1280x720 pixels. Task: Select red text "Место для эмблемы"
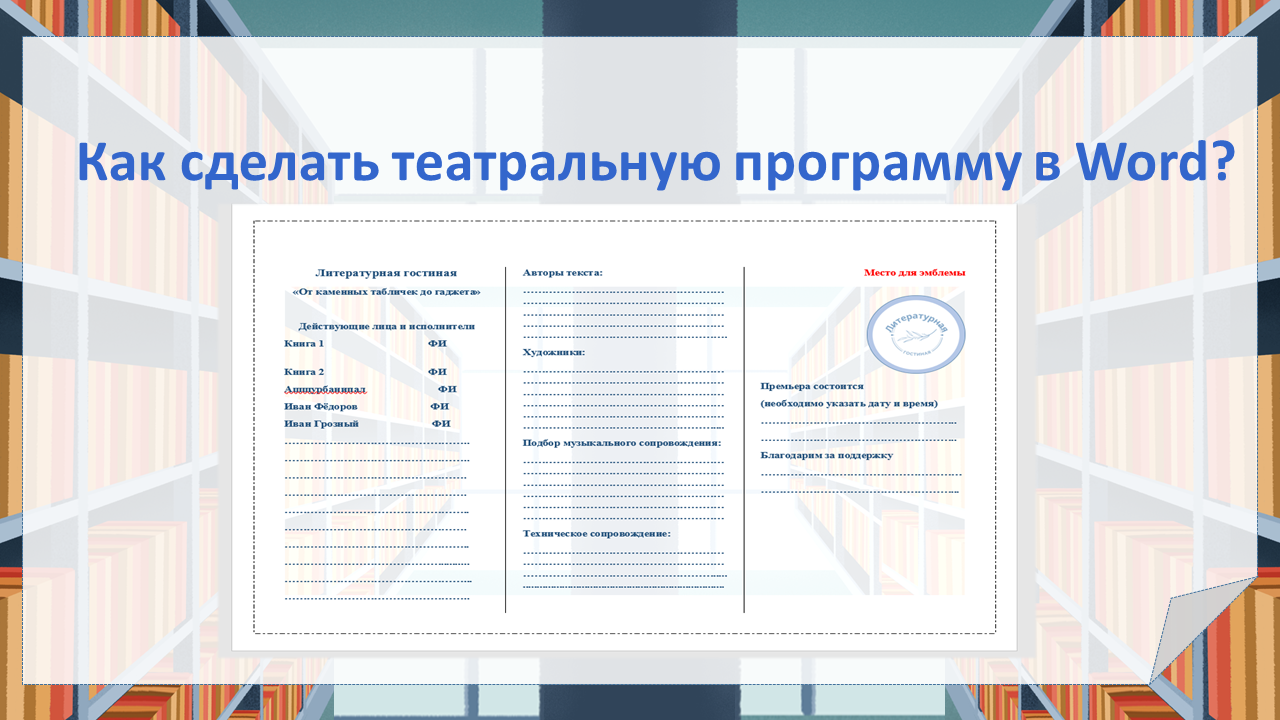(915, 272)
